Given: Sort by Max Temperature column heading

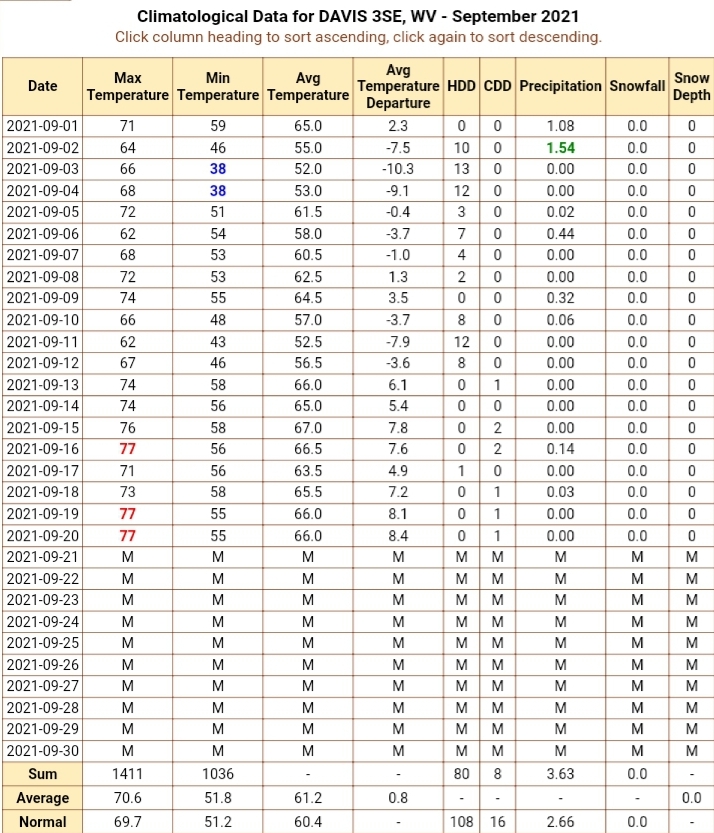Looking at the screenshot, I should point(128,86).
